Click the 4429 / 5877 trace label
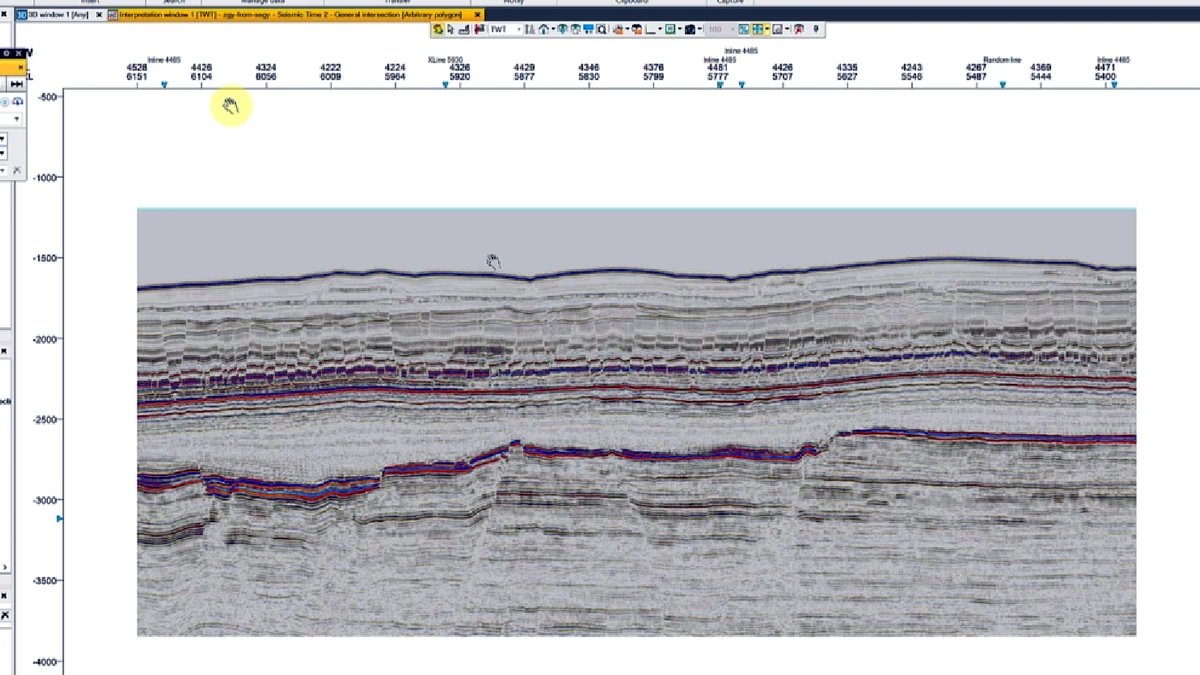The height and width of the screenshot is (675, 1200). tap(524, 72)
